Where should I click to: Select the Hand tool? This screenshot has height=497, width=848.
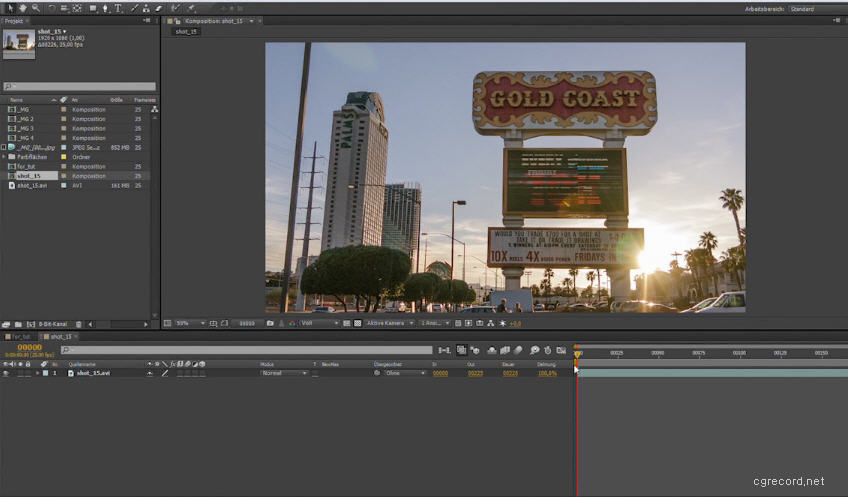23,8
